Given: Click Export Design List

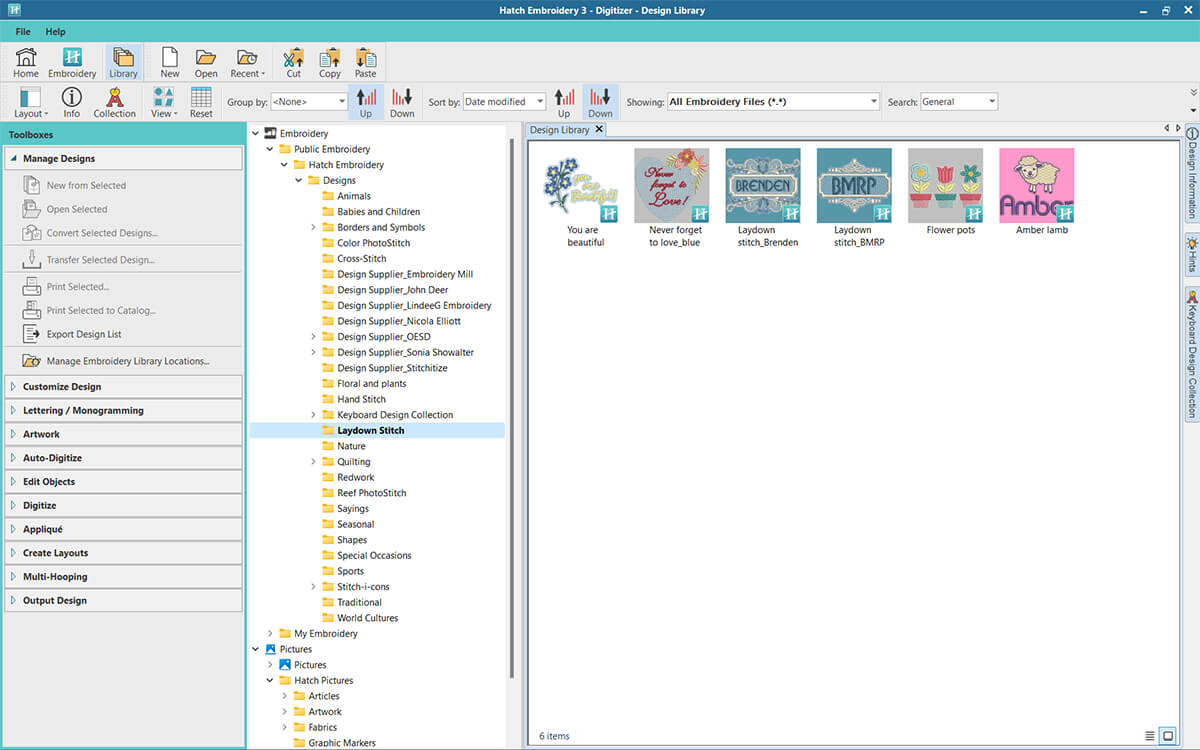Looking at the screenshot, I should 84,334.
